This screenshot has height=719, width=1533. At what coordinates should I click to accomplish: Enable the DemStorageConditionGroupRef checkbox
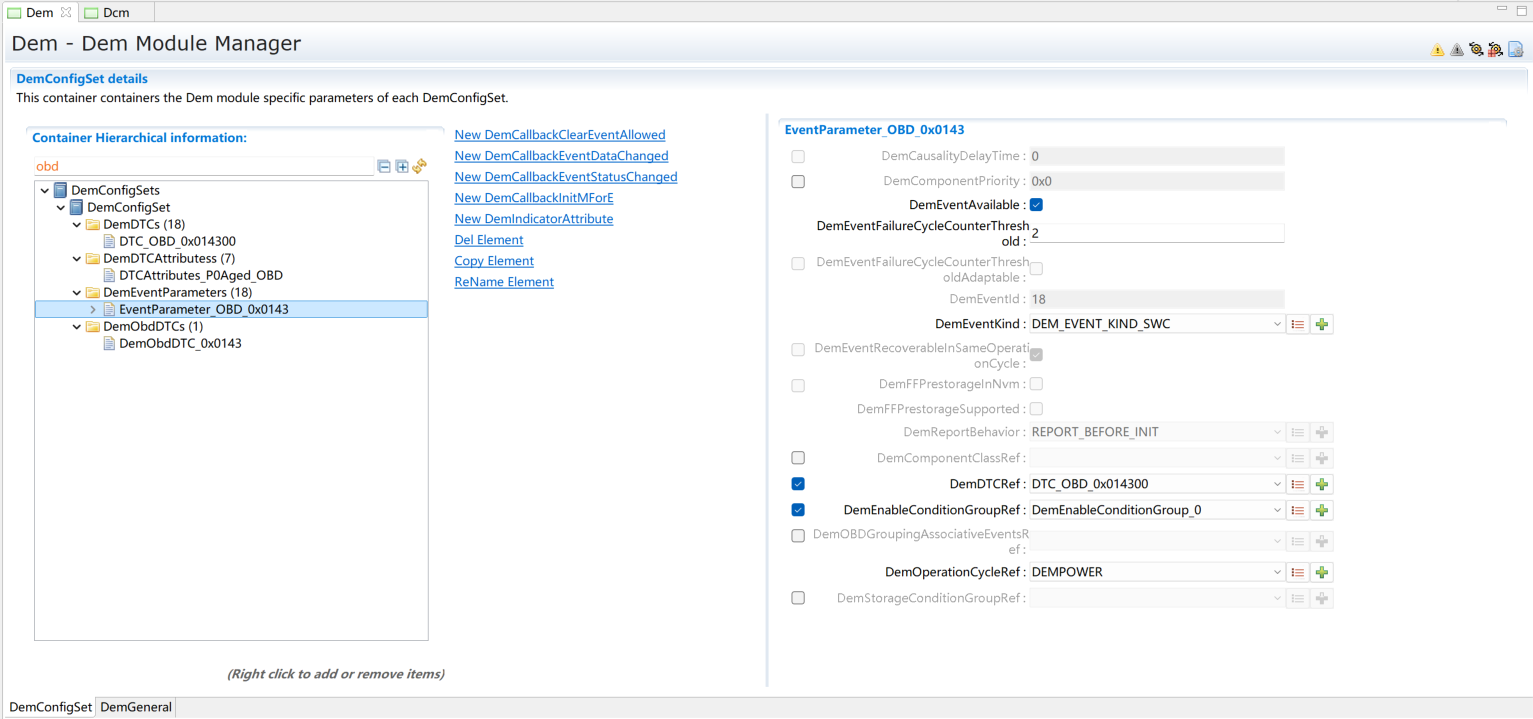[798, 598]
